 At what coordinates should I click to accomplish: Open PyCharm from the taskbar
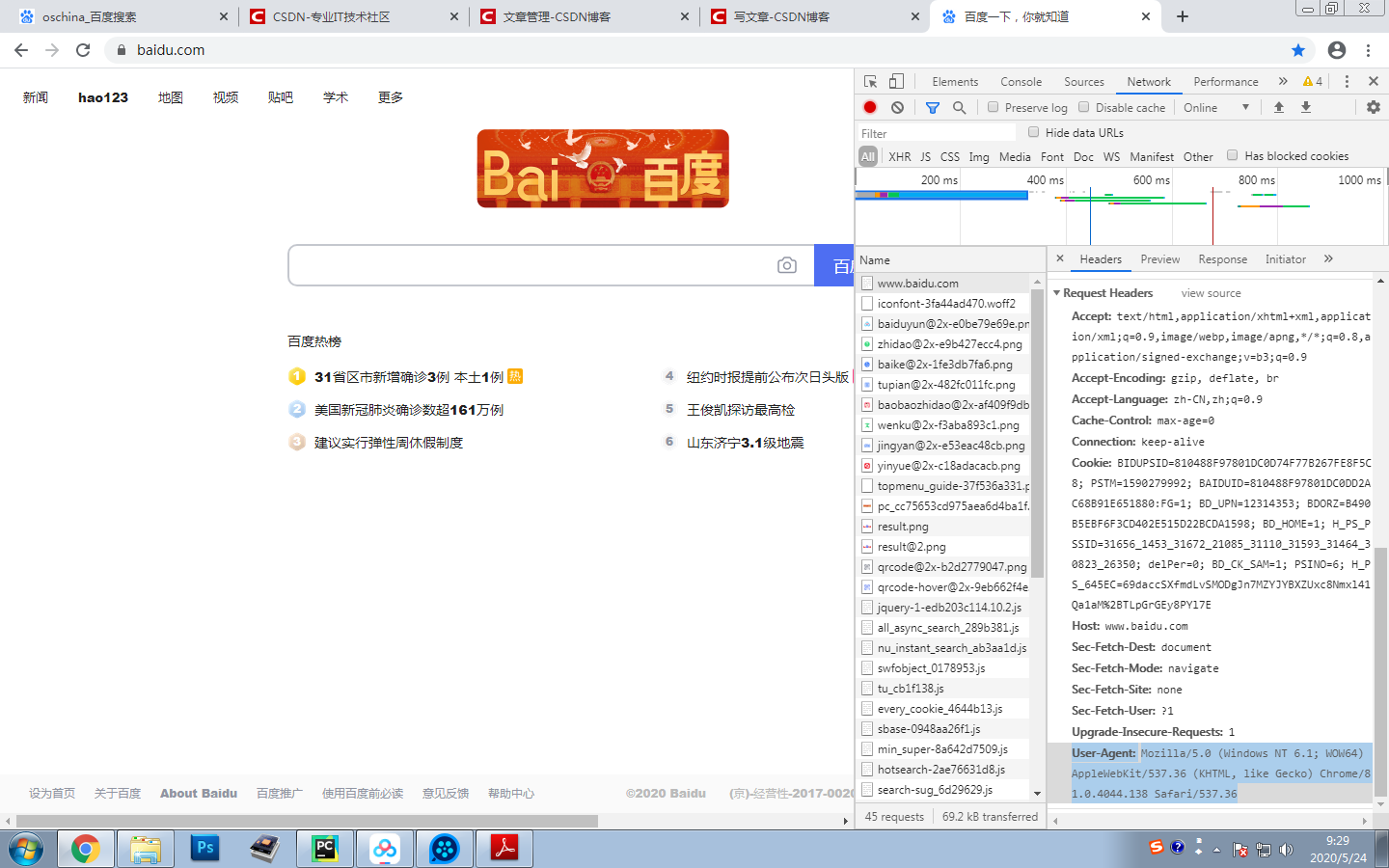[324, 849]
